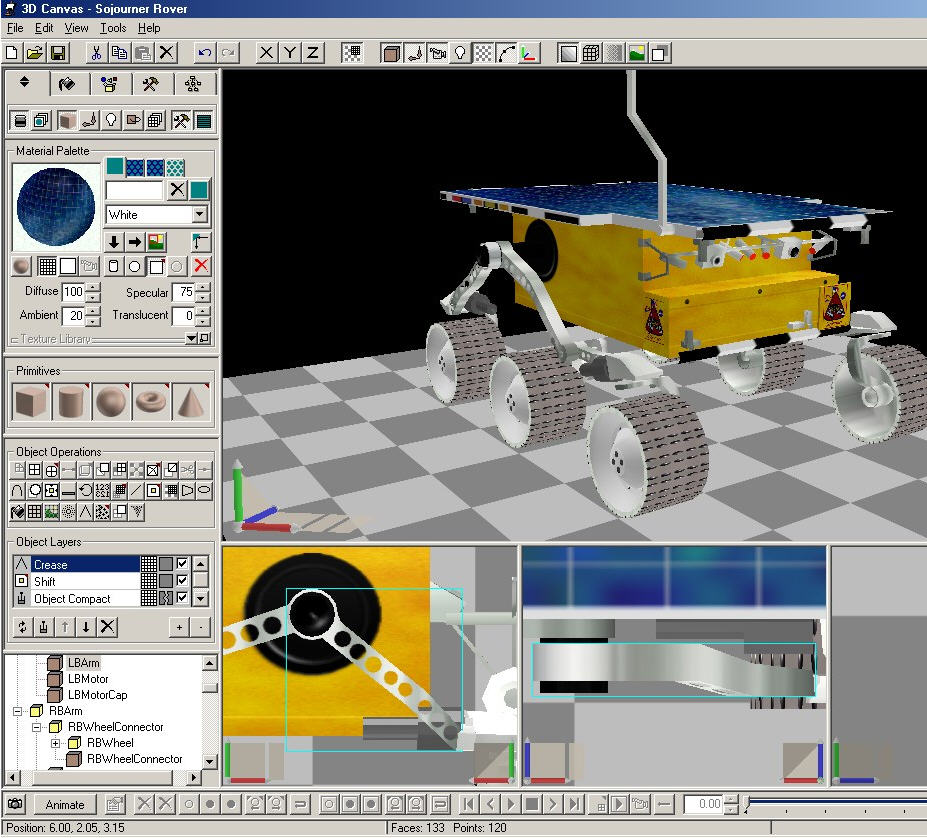This screenshot has height=838, width=927.
Task: Click the light bulb icon in top toolbar
Action: pos(460,53)
